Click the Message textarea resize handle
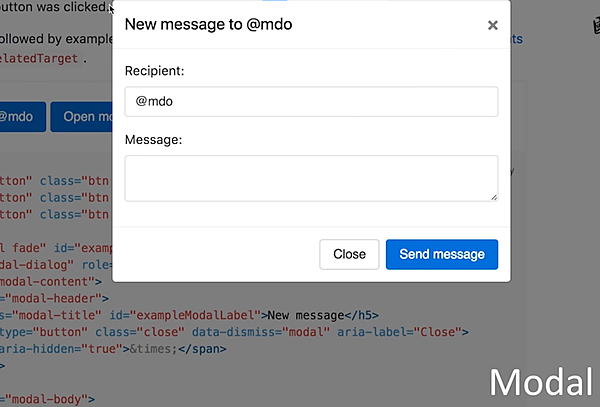The height and width of the screenshot is (407, 600). 493,197
